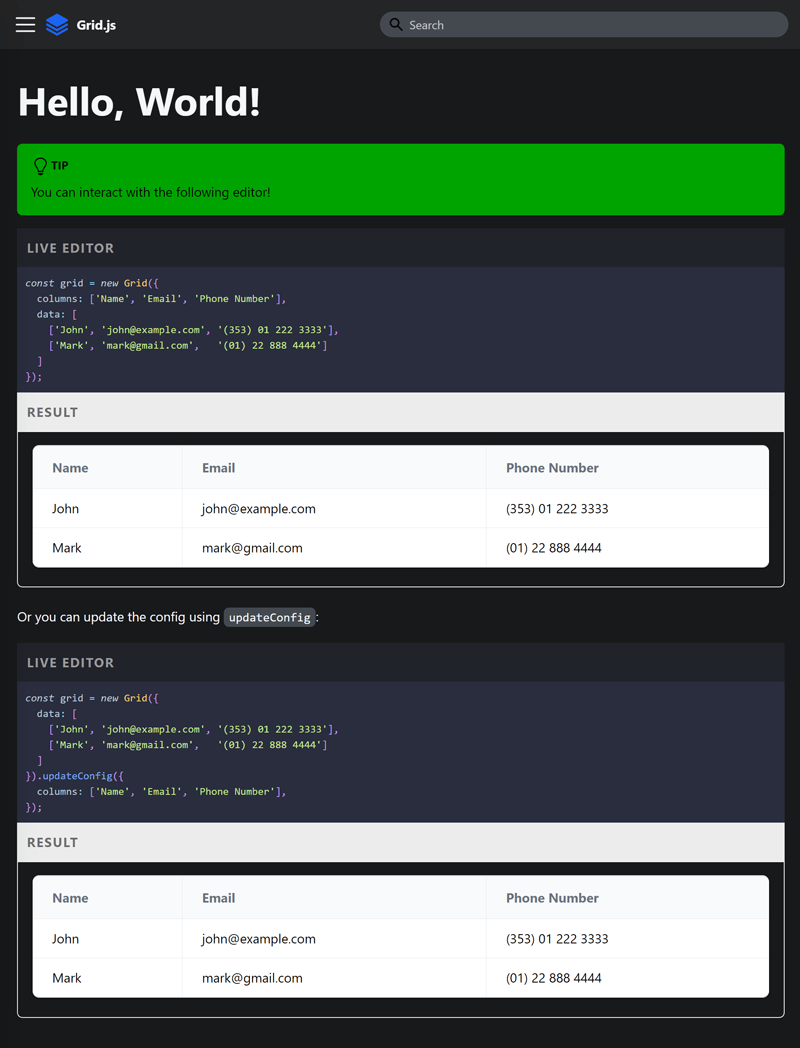This screenshot has height=1048, width=800.
Task: Select Name column header in first table
Action: (x=70, y=468)
